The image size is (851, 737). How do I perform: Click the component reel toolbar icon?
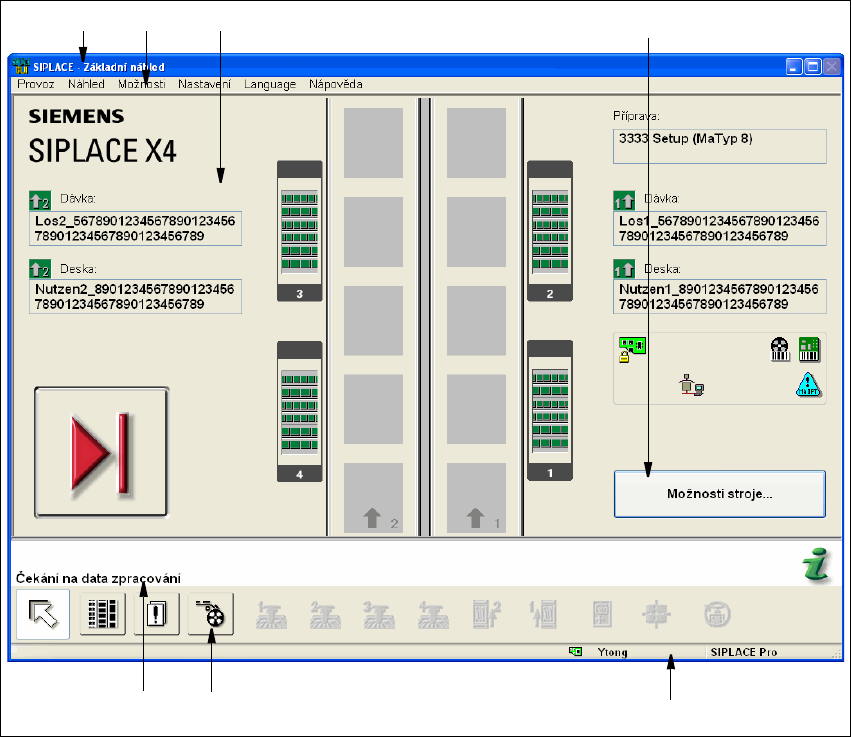211,614
